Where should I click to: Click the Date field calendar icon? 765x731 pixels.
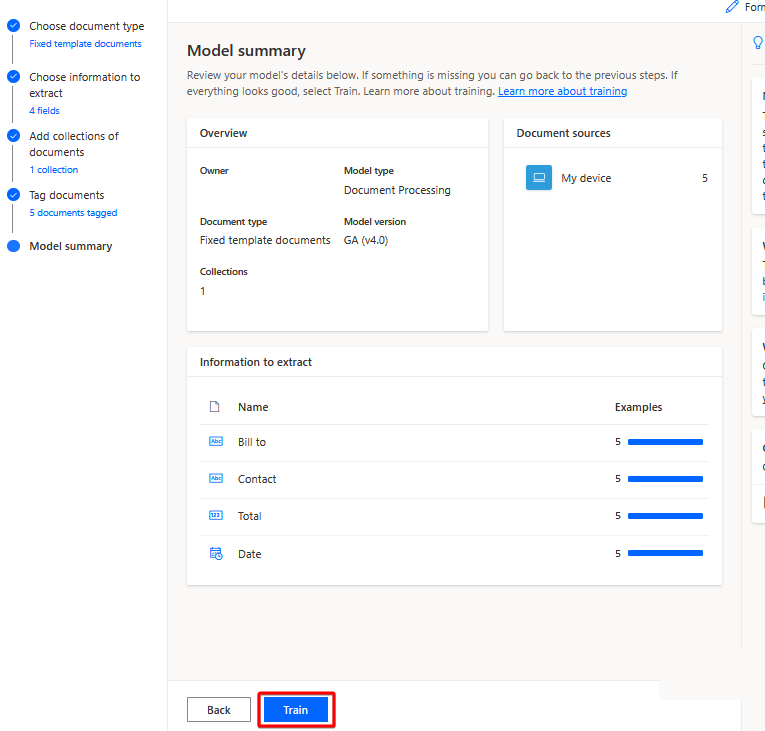pos(216,553)
